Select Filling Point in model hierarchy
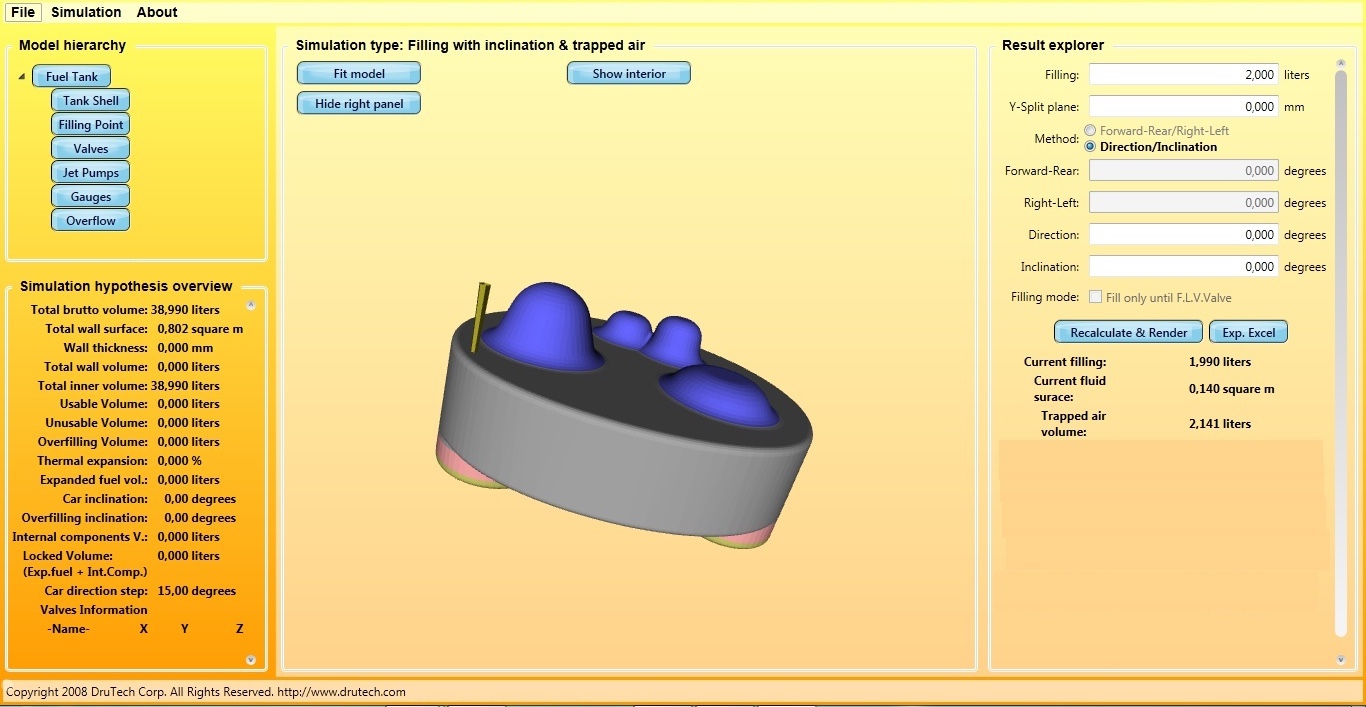1366x707 pixels. pos(90,125)
